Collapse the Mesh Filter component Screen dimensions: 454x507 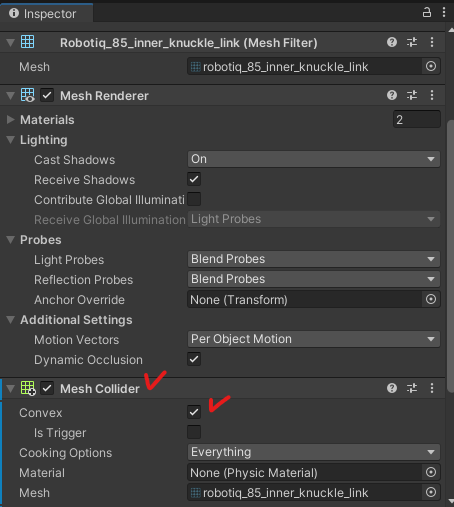click(10, 42)
